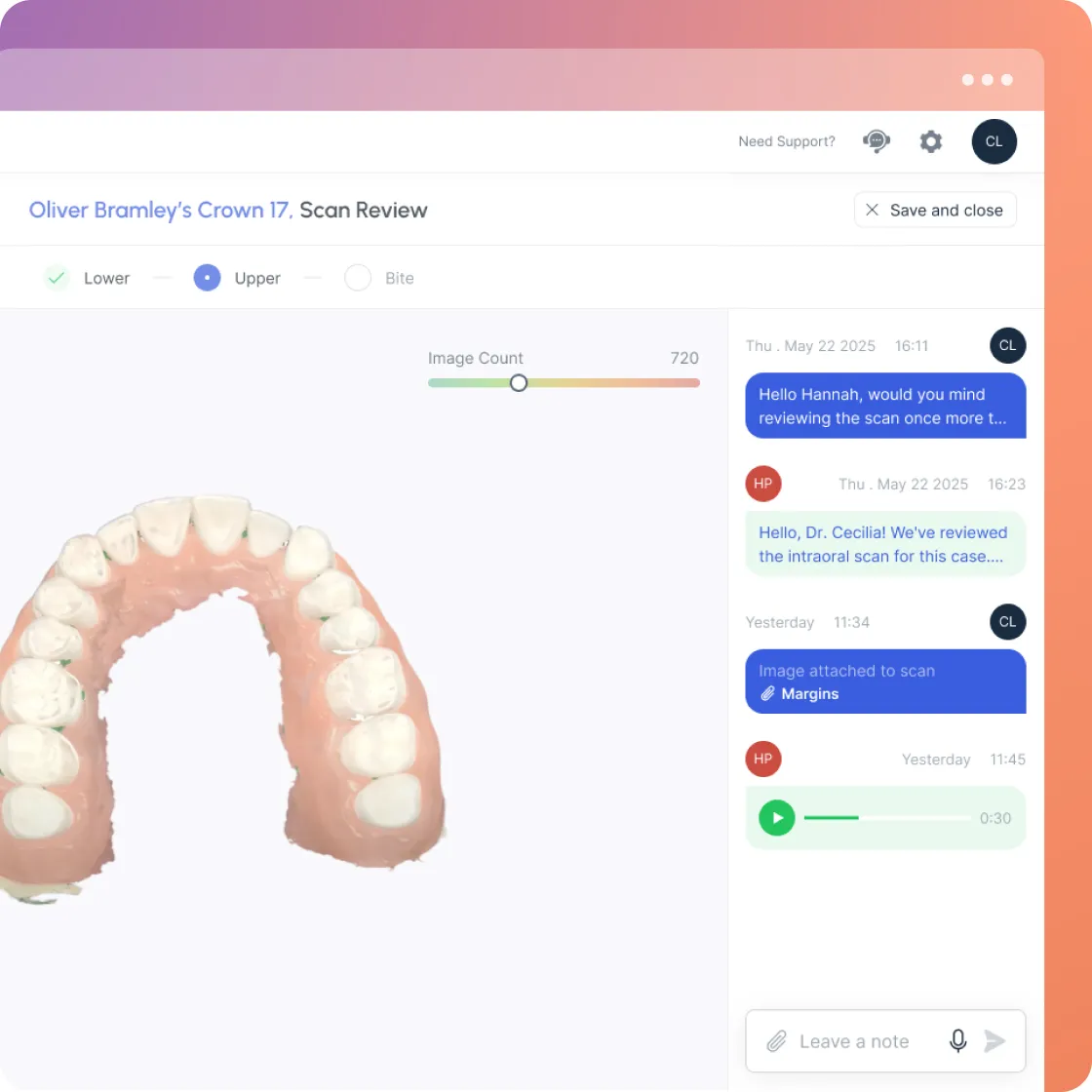Viewport: 1092px width, 1092px height.
Task: Open message starting 'Hello Hannah, would you mind'
Action: (885, 406)
